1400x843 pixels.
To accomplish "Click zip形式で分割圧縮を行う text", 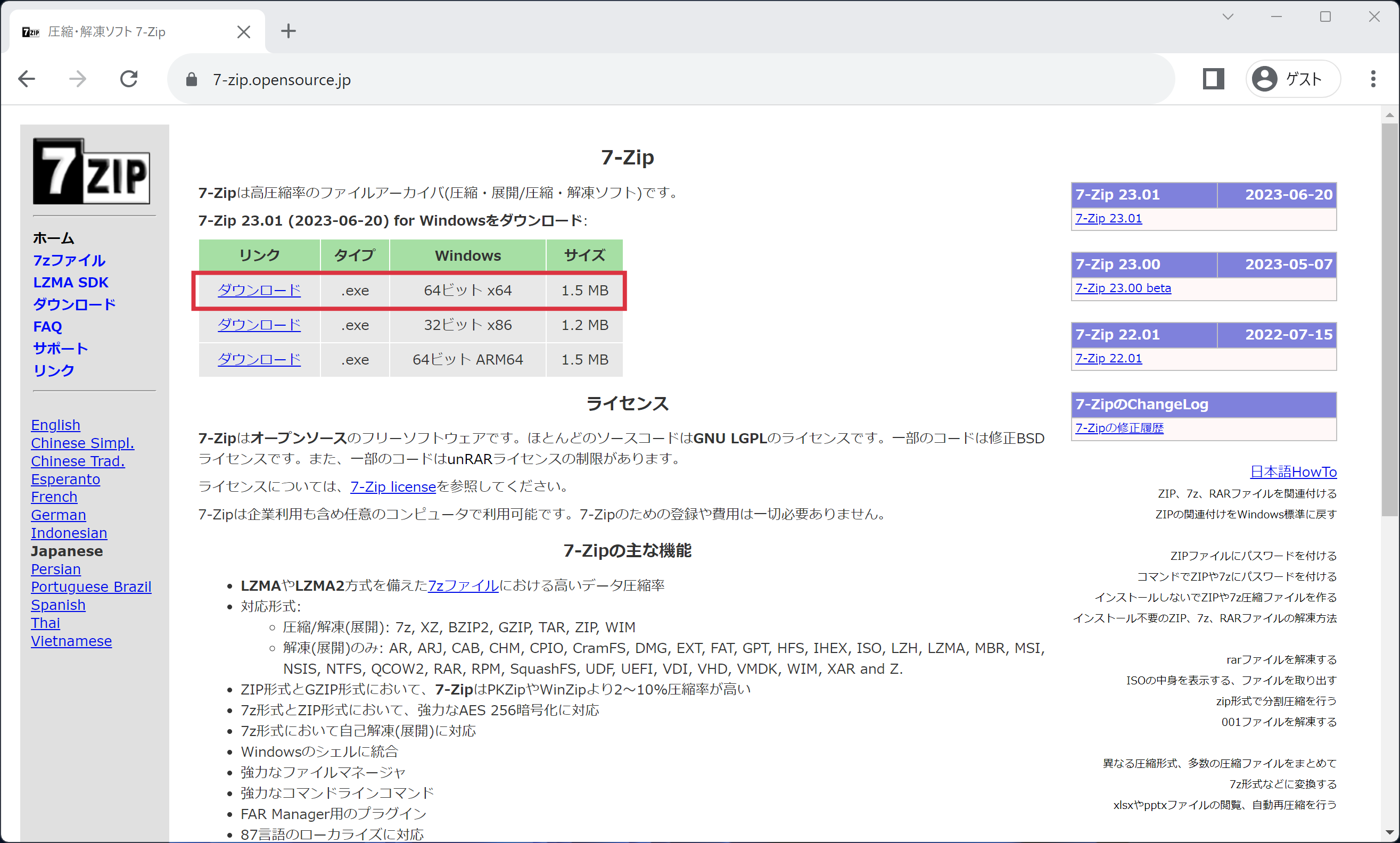I will (x=1276, y=701).
